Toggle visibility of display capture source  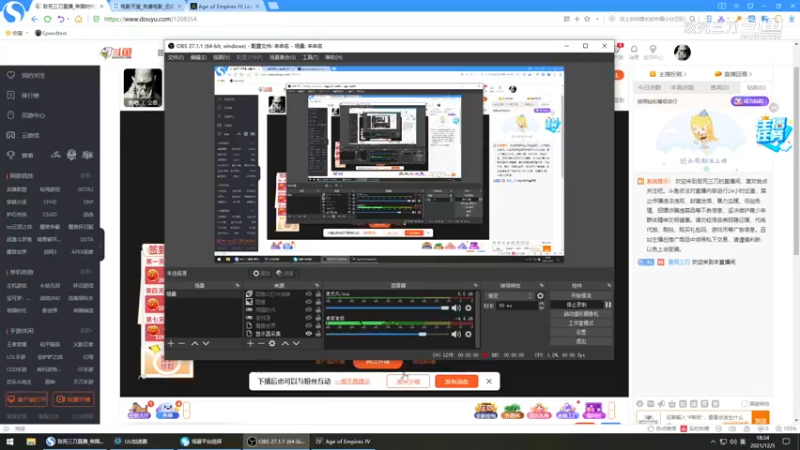(x=309, y=334)
